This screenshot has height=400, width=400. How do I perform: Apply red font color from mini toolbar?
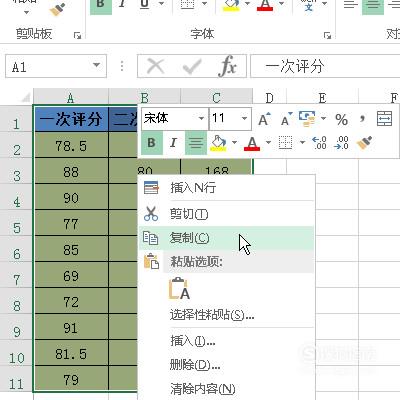pos(252,143)
